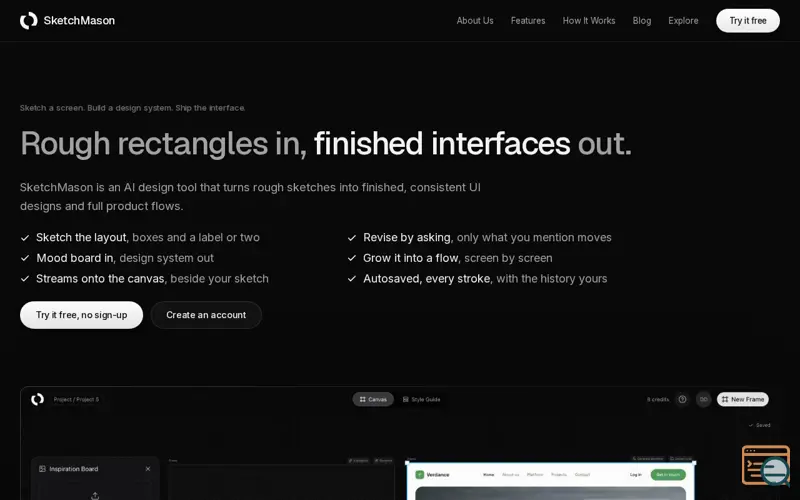Click the 'Autosaved, every stroke' feature text
Image resolution: width=800 pixels, height=500 pixels.
(427, 279)
